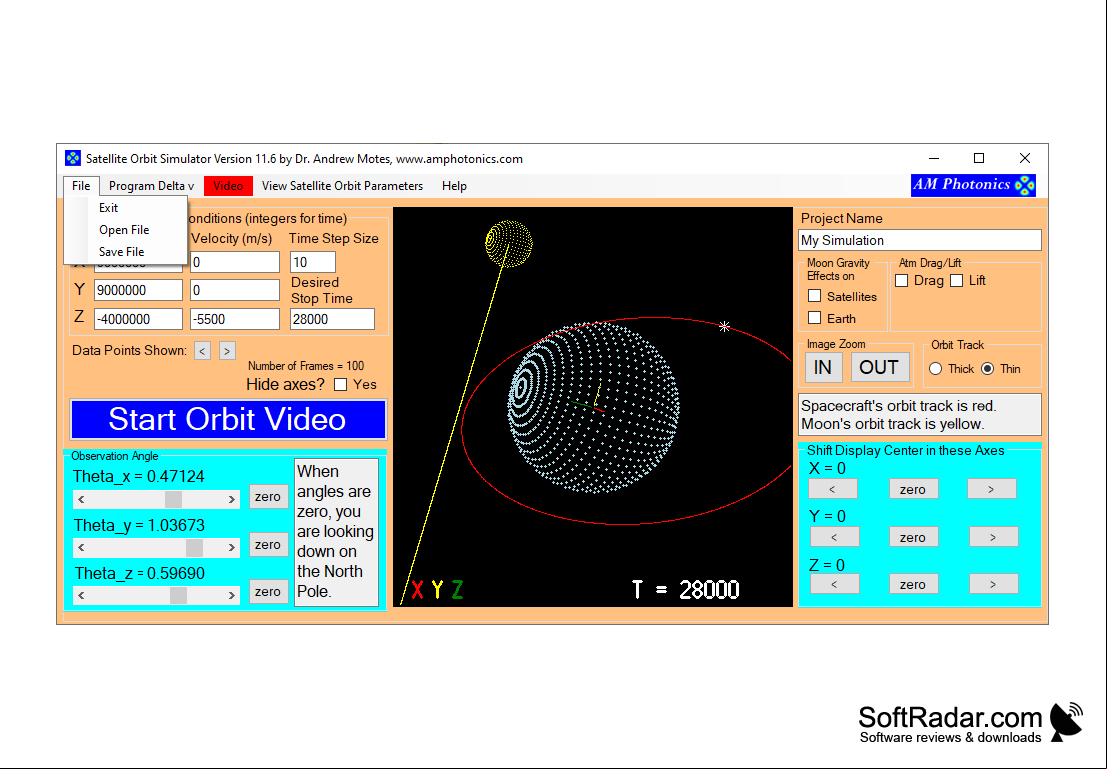The height and width of the screenshot is (769, 1107).
Task: Choose Open File from the File menu
Action: (124, 229)
